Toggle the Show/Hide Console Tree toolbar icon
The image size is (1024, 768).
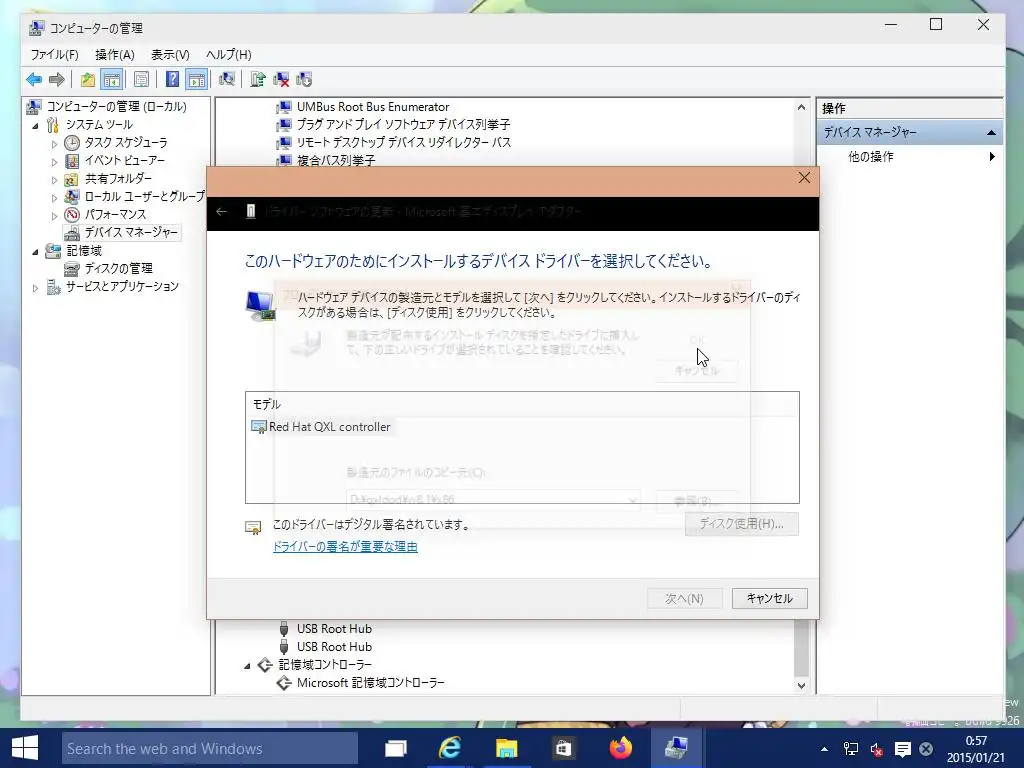pyautogui.click(x=112, y=80)
